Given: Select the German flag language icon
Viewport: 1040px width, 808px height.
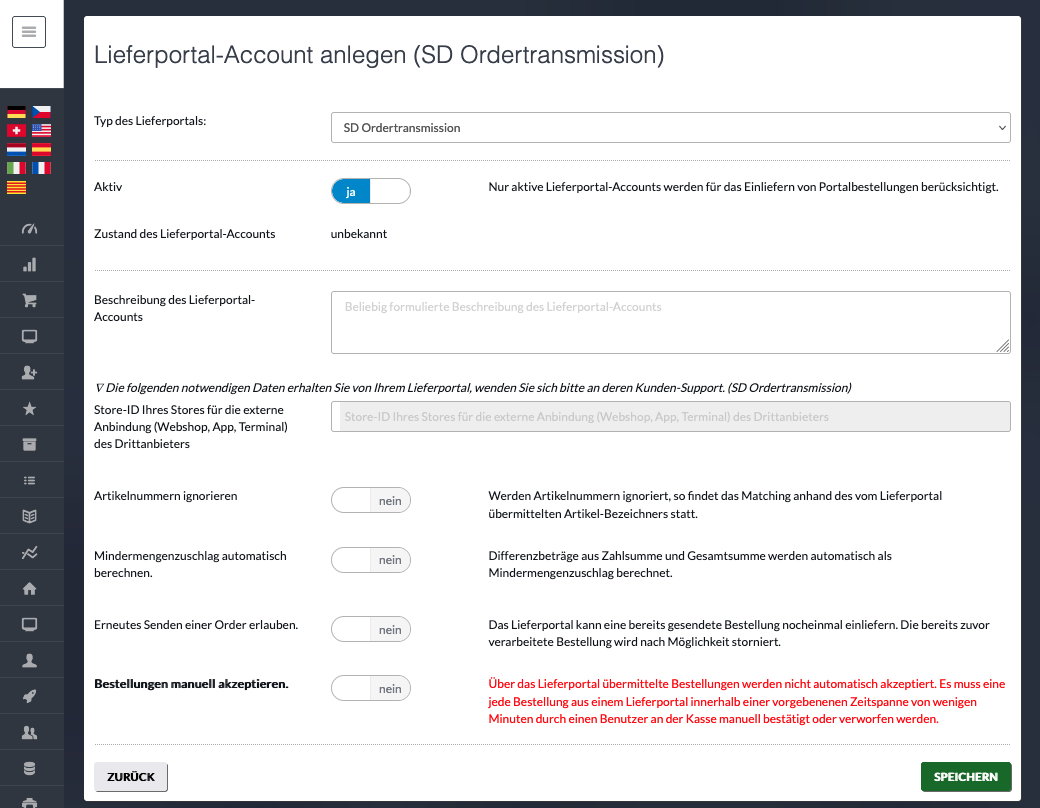Looking at the screenshot, I should pos(17,111).
